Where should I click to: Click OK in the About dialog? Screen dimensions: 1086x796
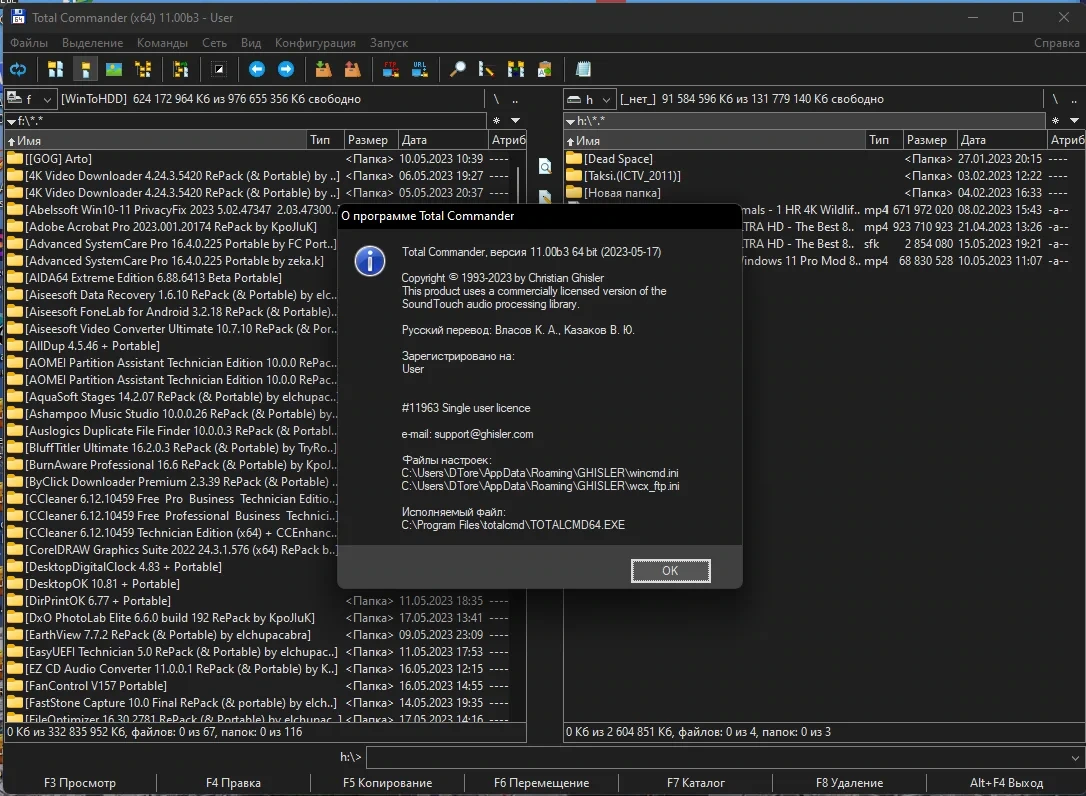(670, 571)
